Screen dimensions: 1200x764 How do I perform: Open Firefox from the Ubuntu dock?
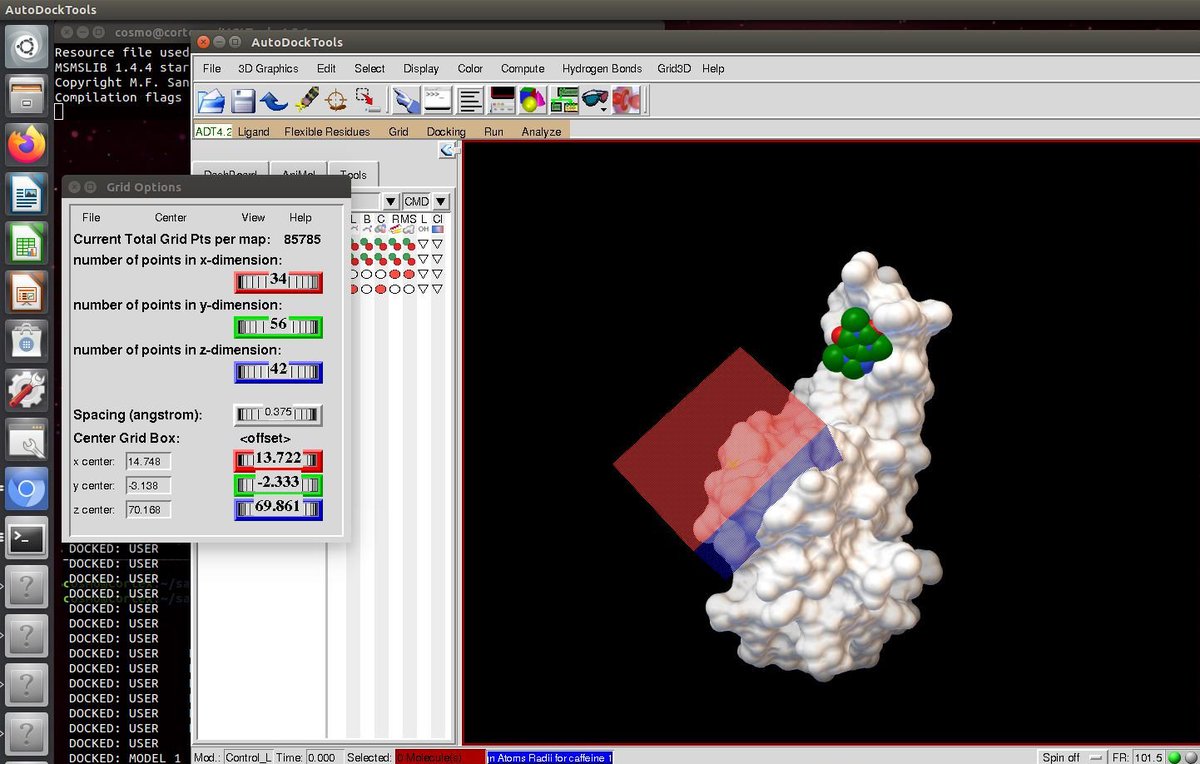(x=27, y=145)
